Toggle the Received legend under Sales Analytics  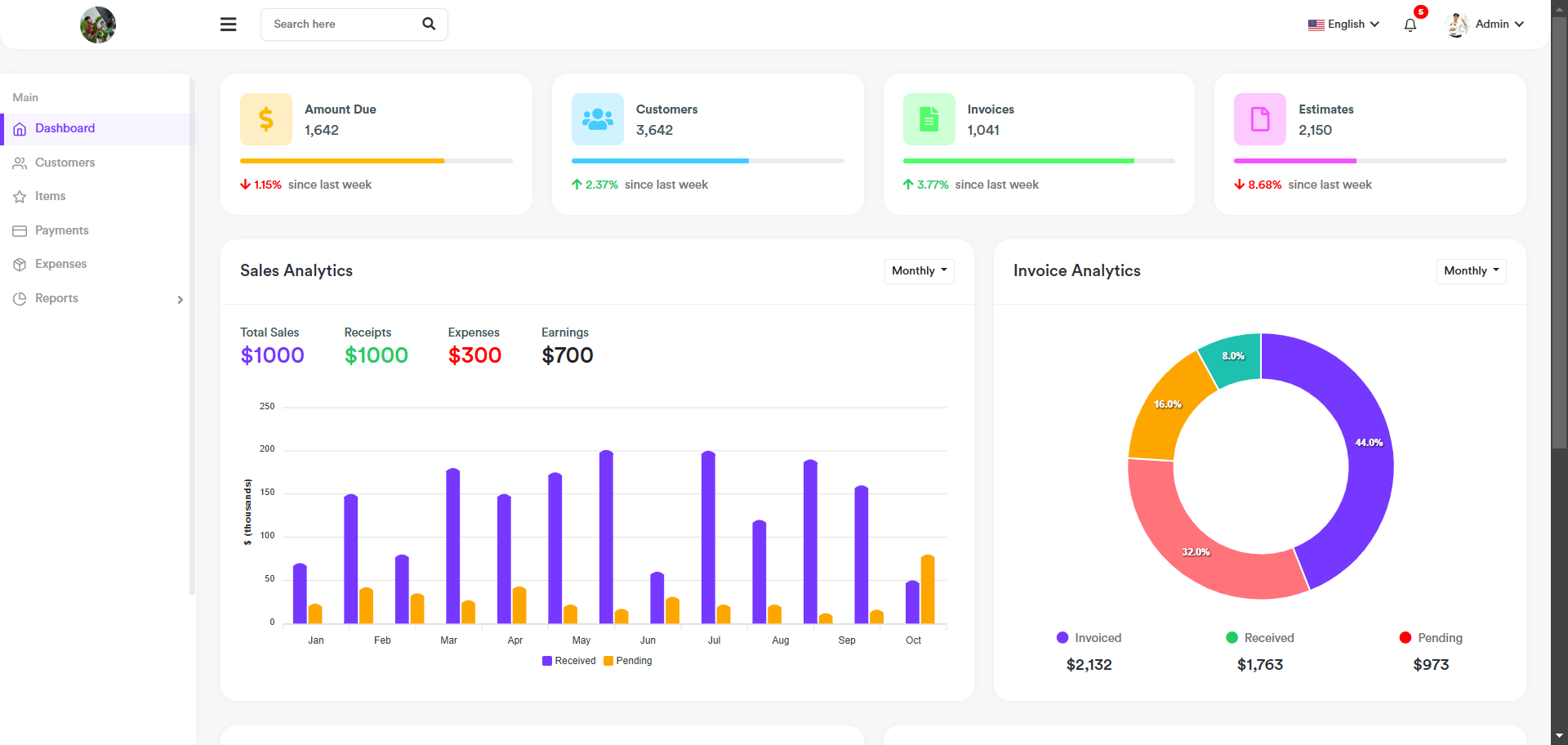[569, 660]
